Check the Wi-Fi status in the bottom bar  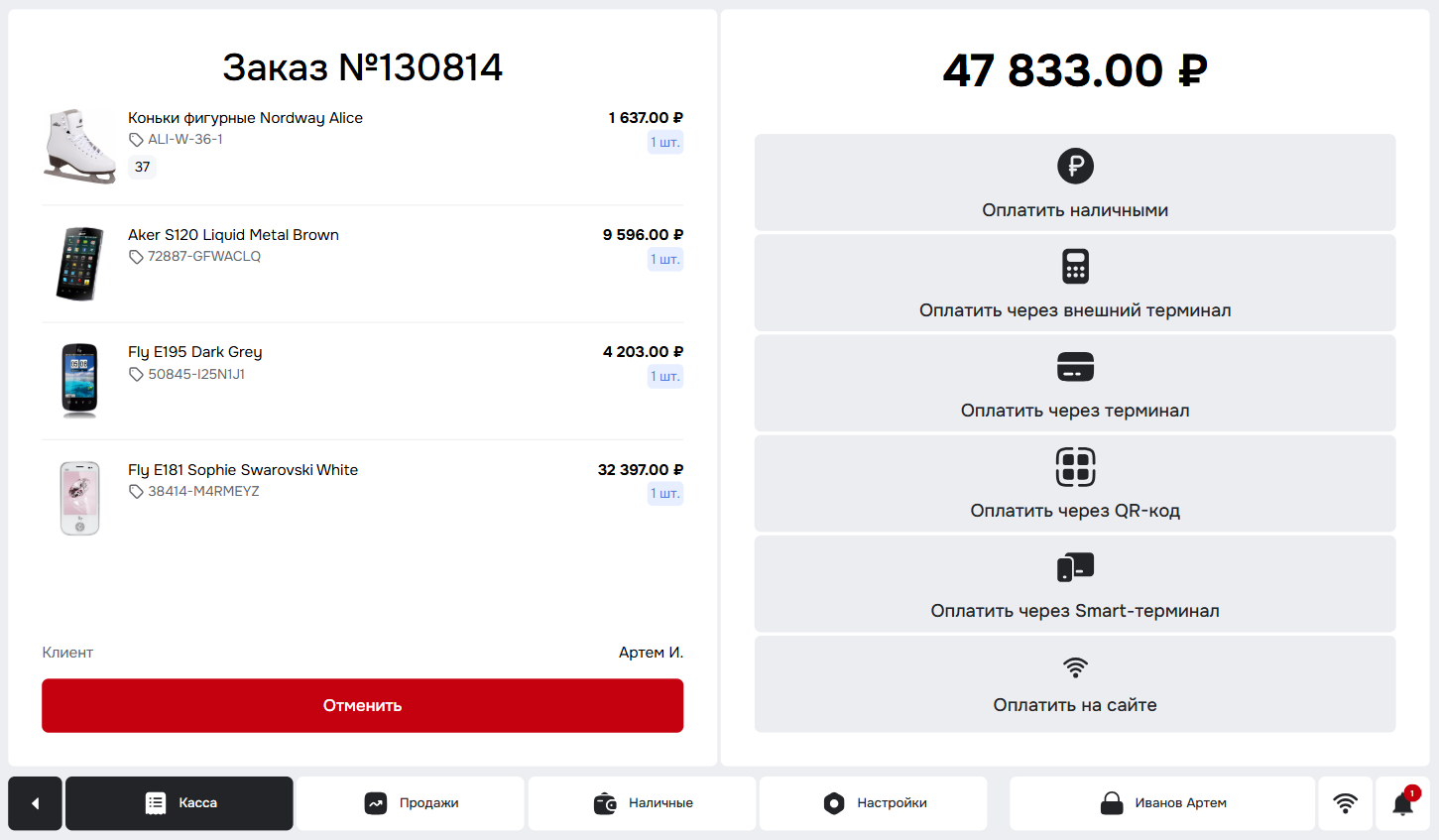[x=1346, y=803]
